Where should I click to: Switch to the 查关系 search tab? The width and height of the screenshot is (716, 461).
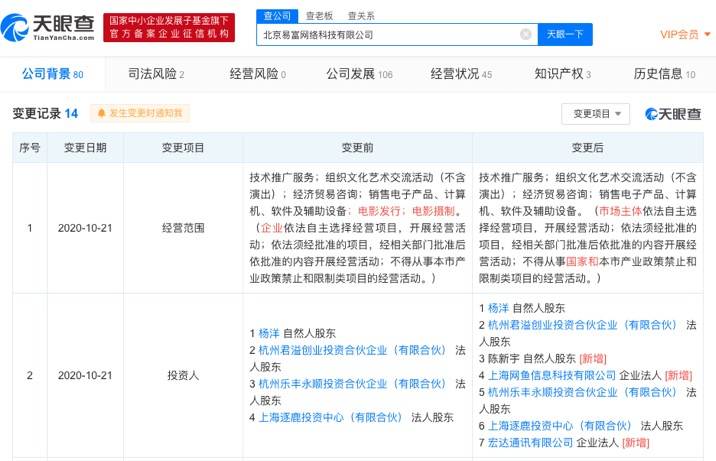(361, 16)
